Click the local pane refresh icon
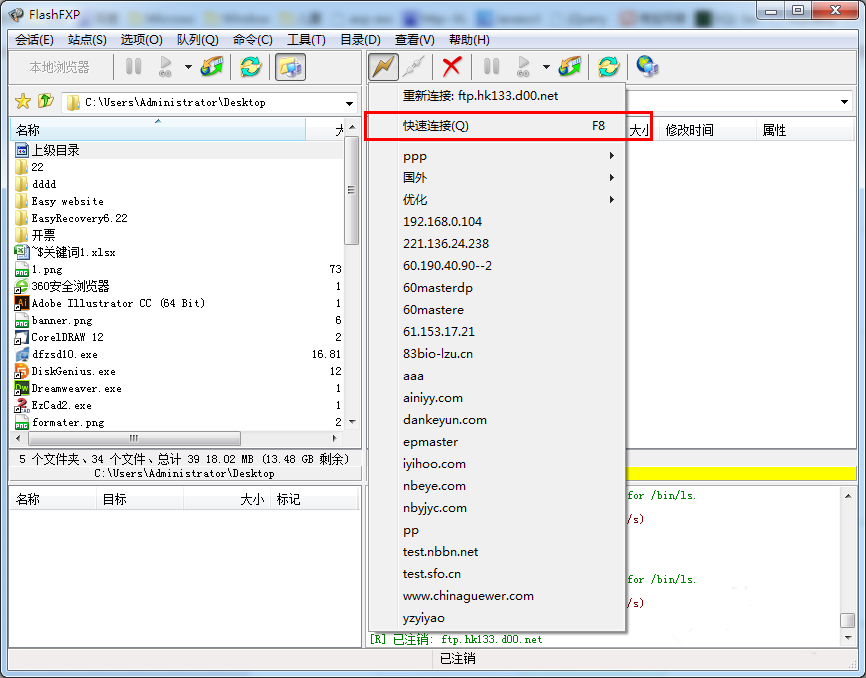Image resolution: width=866 pixels, height=678 pixels. (250, 67)
